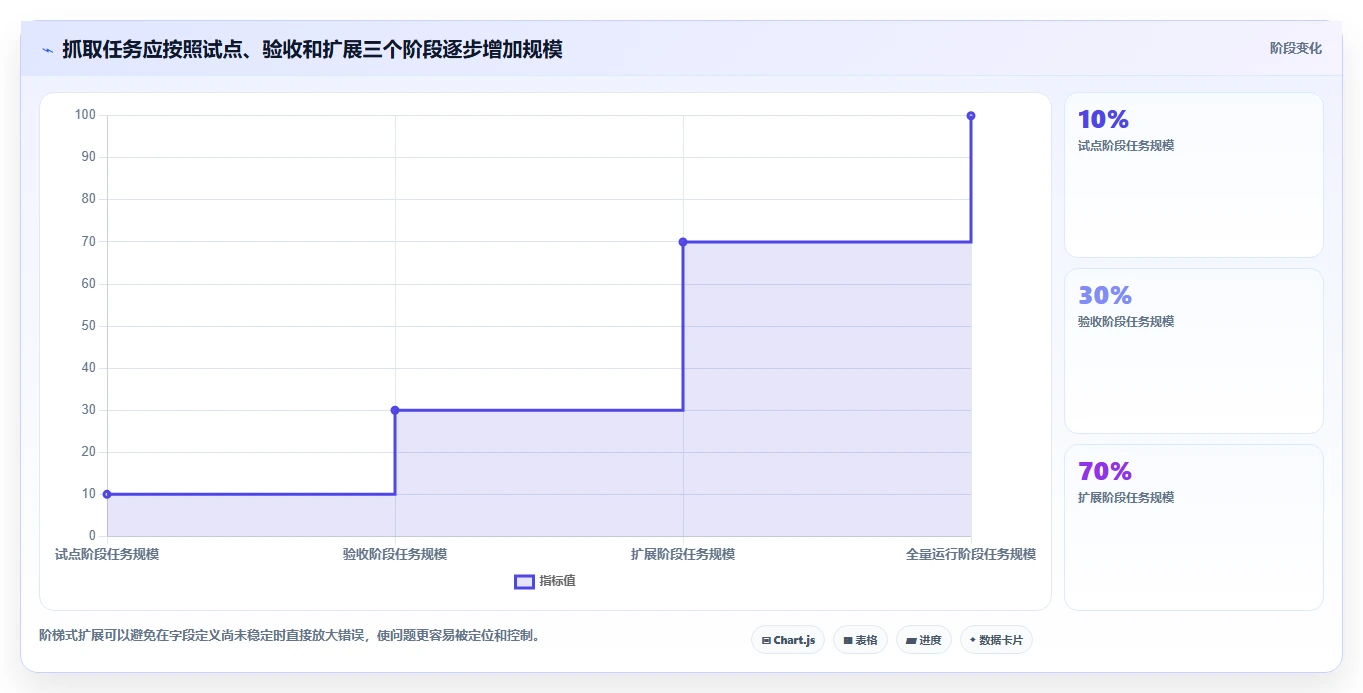Click the data point at value 70

point(683,242)
